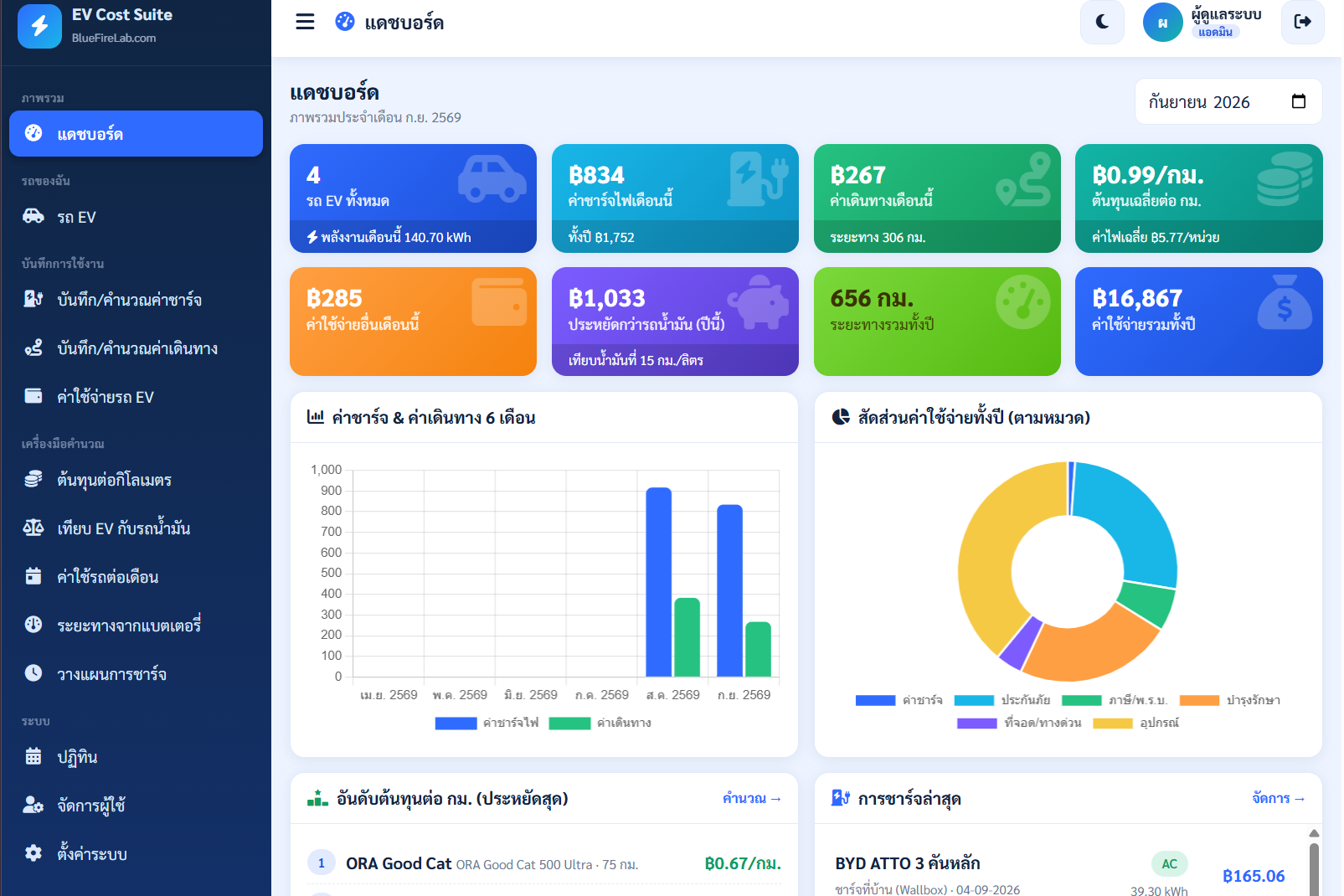The width and height of the screenshot is (1344, 896).
Task: Select ORA Good Cat ranking row
Action: 544,863
